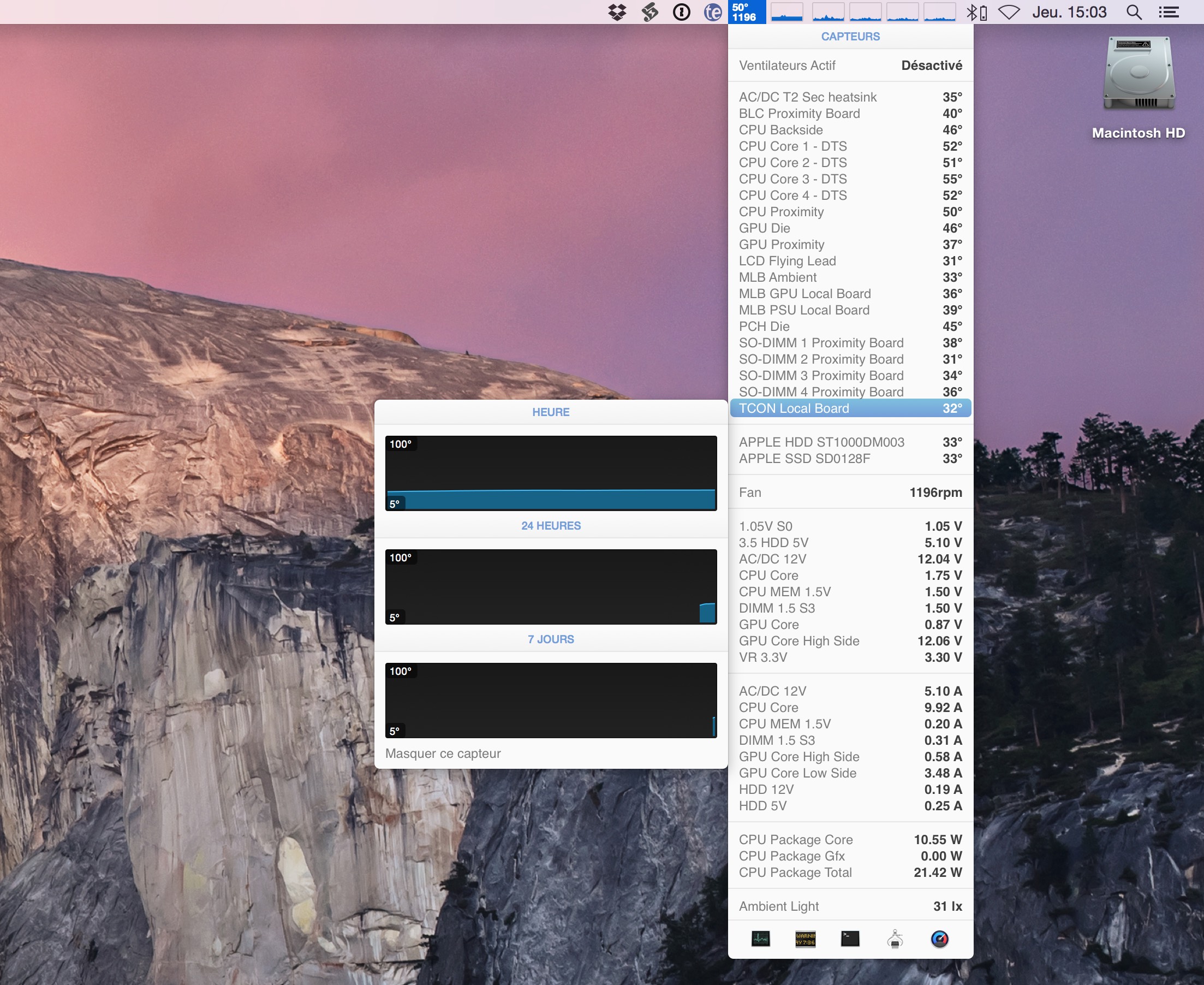Click the 24 Heures temperature graph
This screenshot has height=985, width=1204.
(551, 587)
